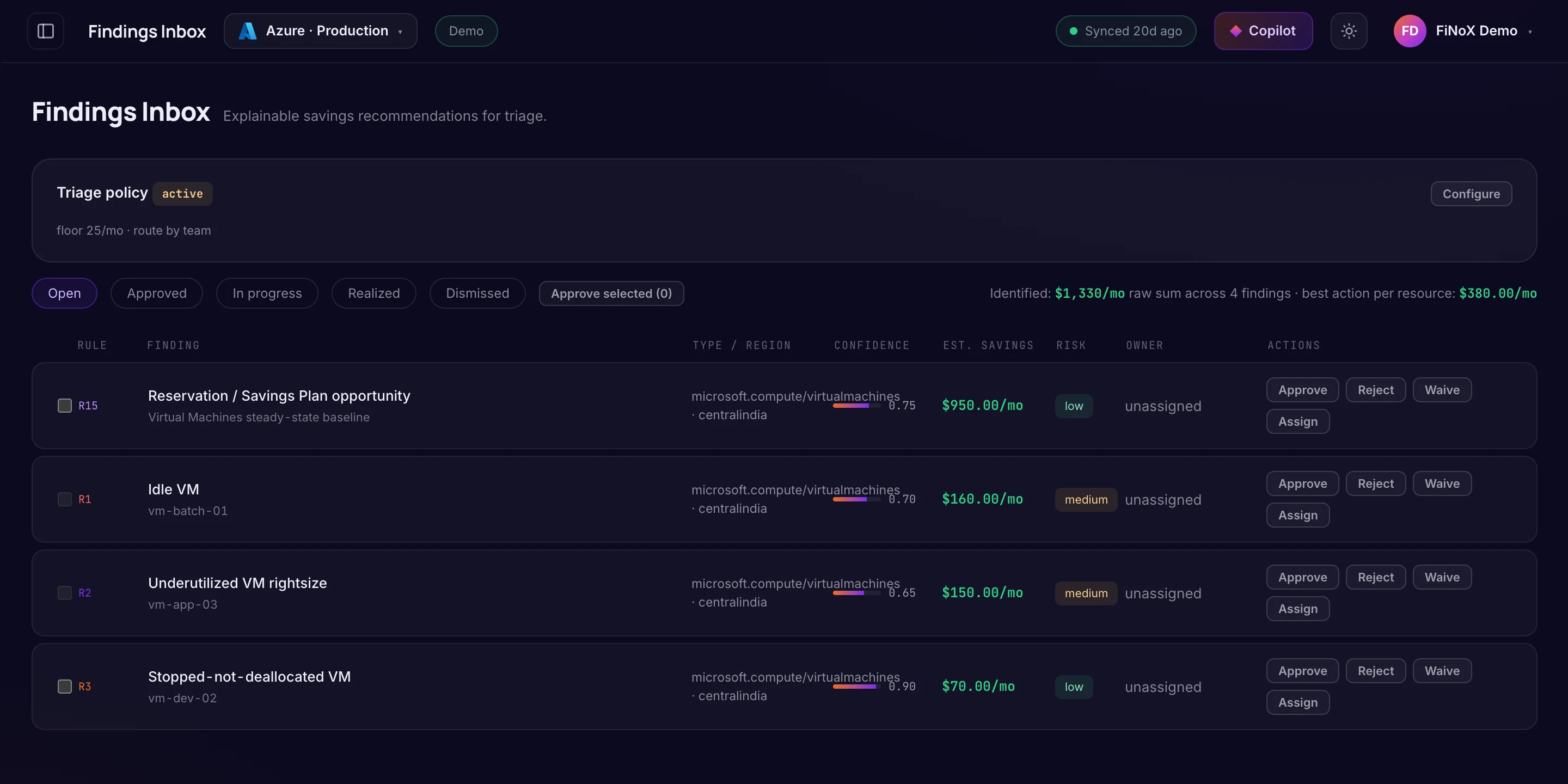Click the 0.90 confidence bar for vm-dev-02
The height and width of the screenshot is (784, 1568).
coord(856,687)
